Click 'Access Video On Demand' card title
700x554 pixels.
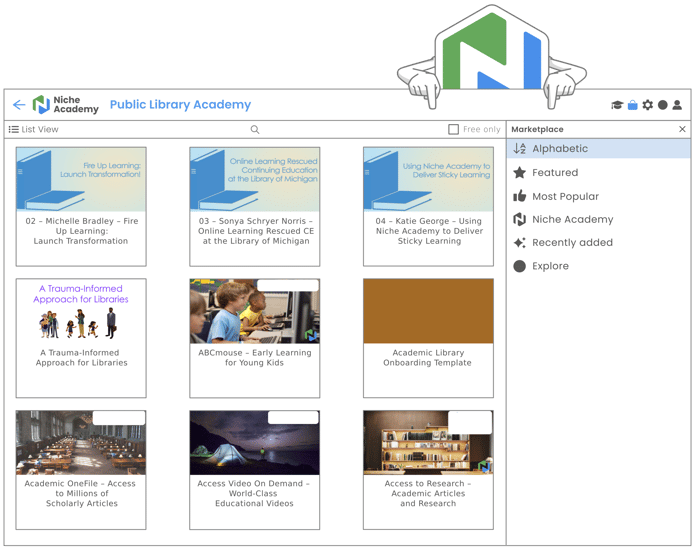[254, 494]
